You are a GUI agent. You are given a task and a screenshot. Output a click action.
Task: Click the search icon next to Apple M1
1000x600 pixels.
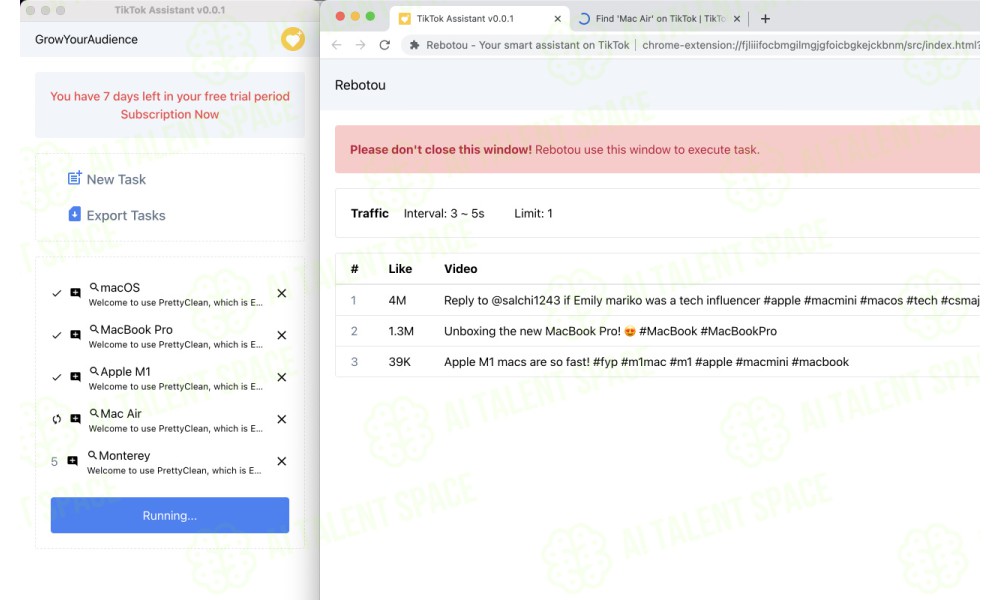(x=94, y=371)
